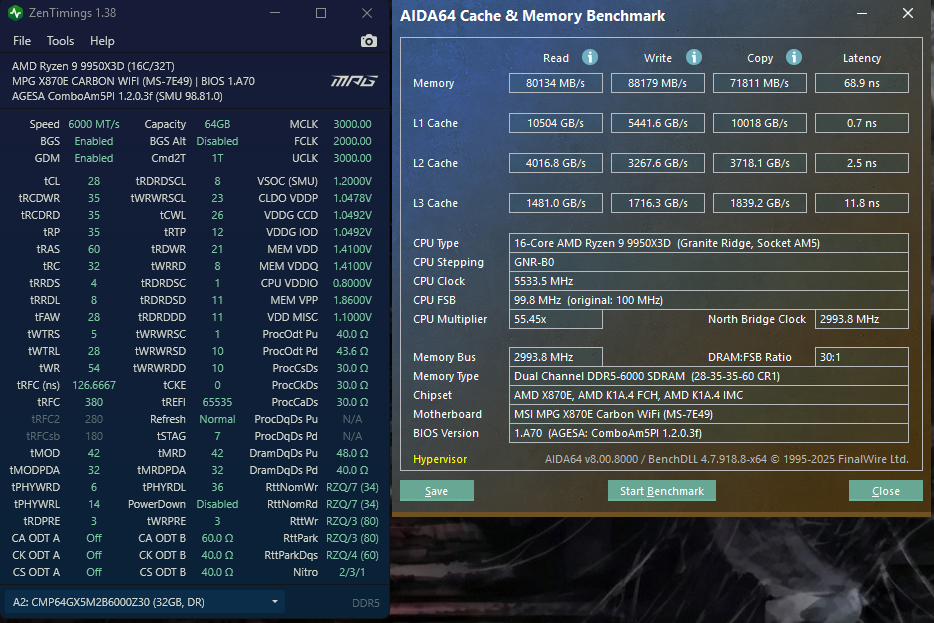The image size is (934, 623).
Task: Click VSOC (SMU) value 1.2000V
Action: pos(352,181)
